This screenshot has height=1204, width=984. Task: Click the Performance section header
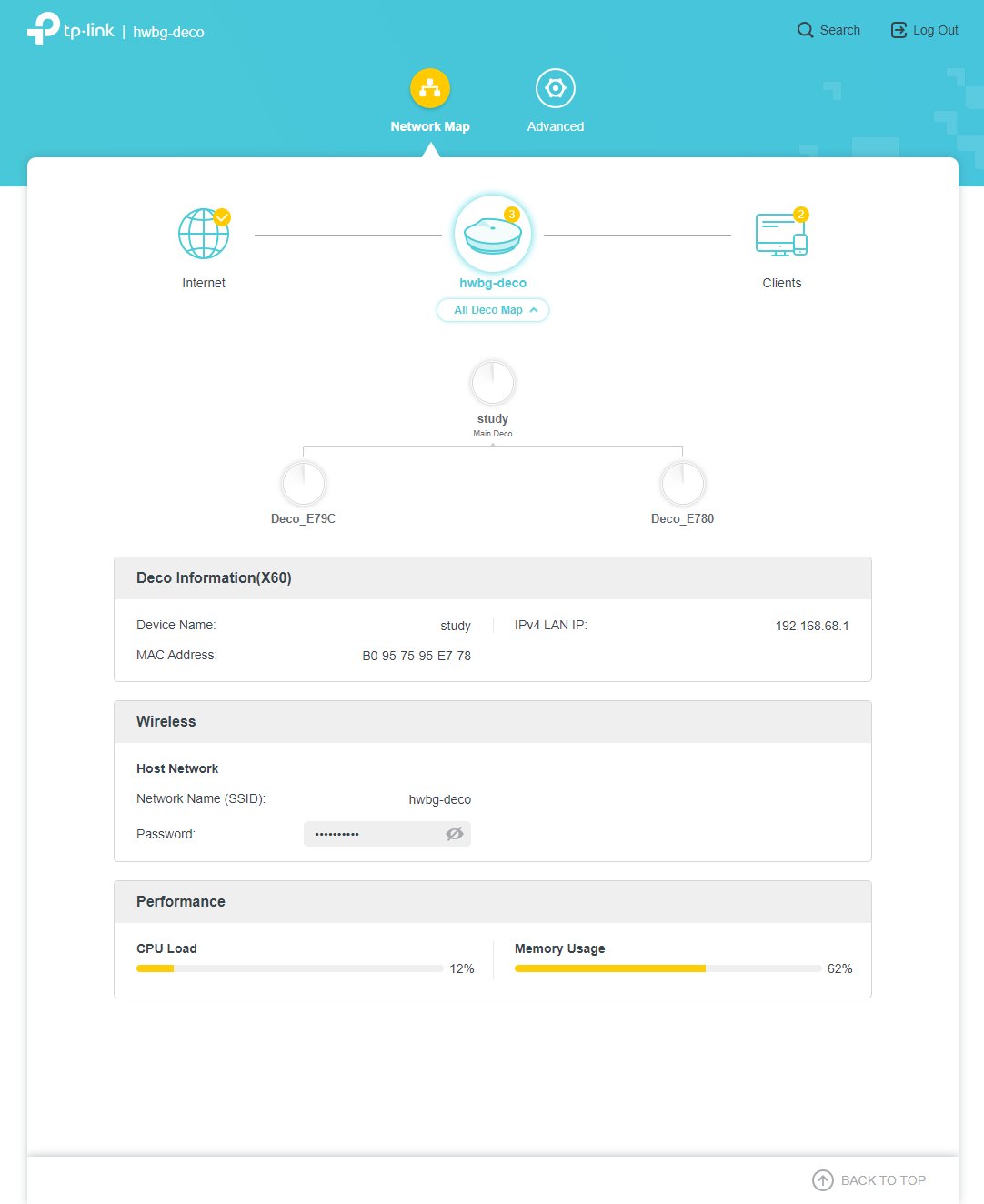point(493,902)
